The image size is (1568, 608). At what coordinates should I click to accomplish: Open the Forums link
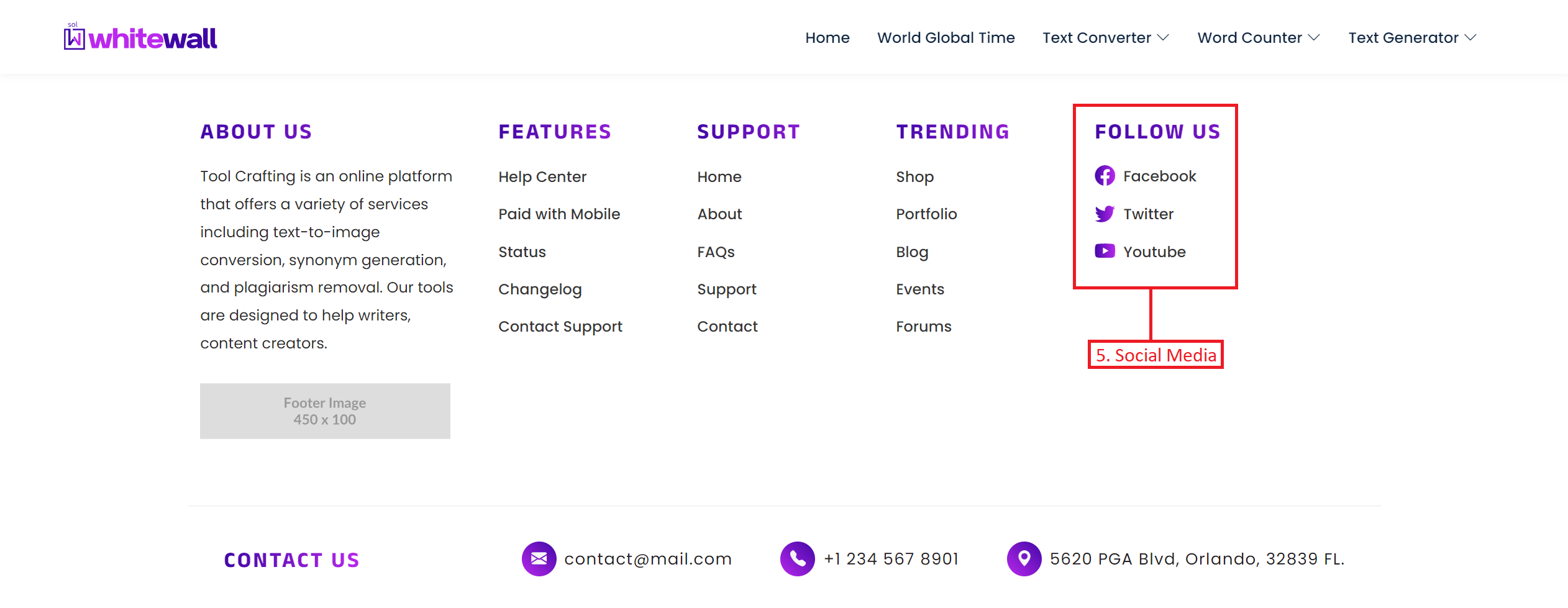point(924,327)
